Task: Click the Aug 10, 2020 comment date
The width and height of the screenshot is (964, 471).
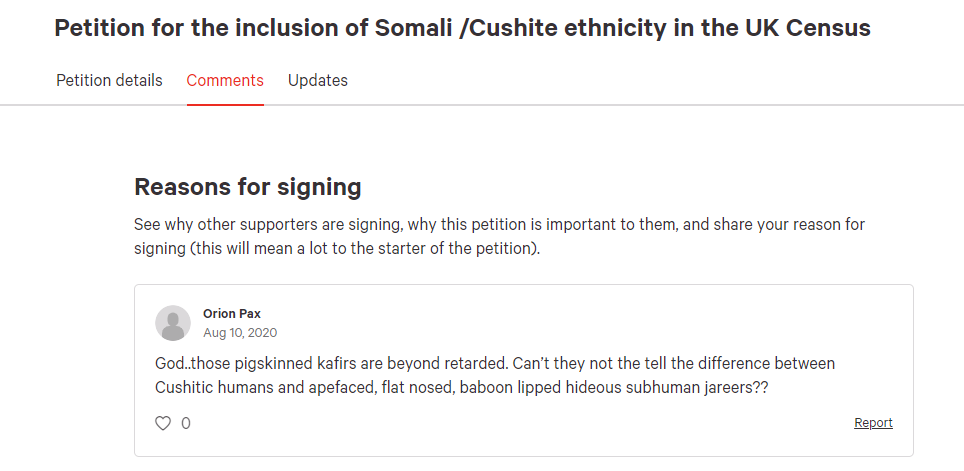Action: click(240, 333)
